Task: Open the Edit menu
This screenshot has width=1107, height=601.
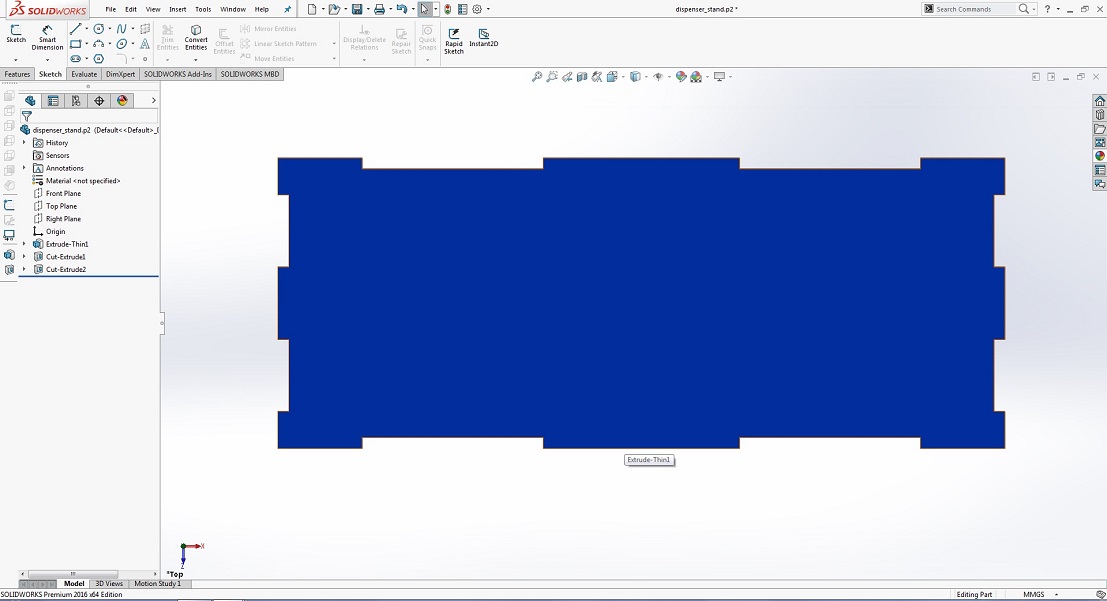Action: (131, 9)
